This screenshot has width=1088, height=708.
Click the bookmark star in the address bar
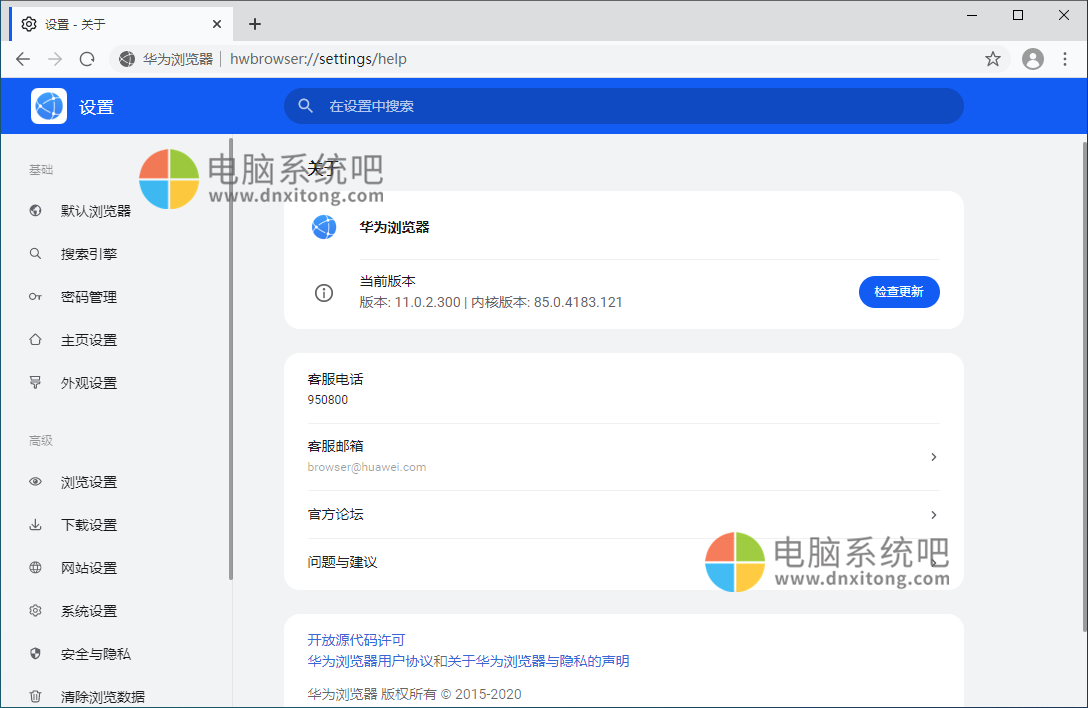pyautogui.click(x=992, y=59)
